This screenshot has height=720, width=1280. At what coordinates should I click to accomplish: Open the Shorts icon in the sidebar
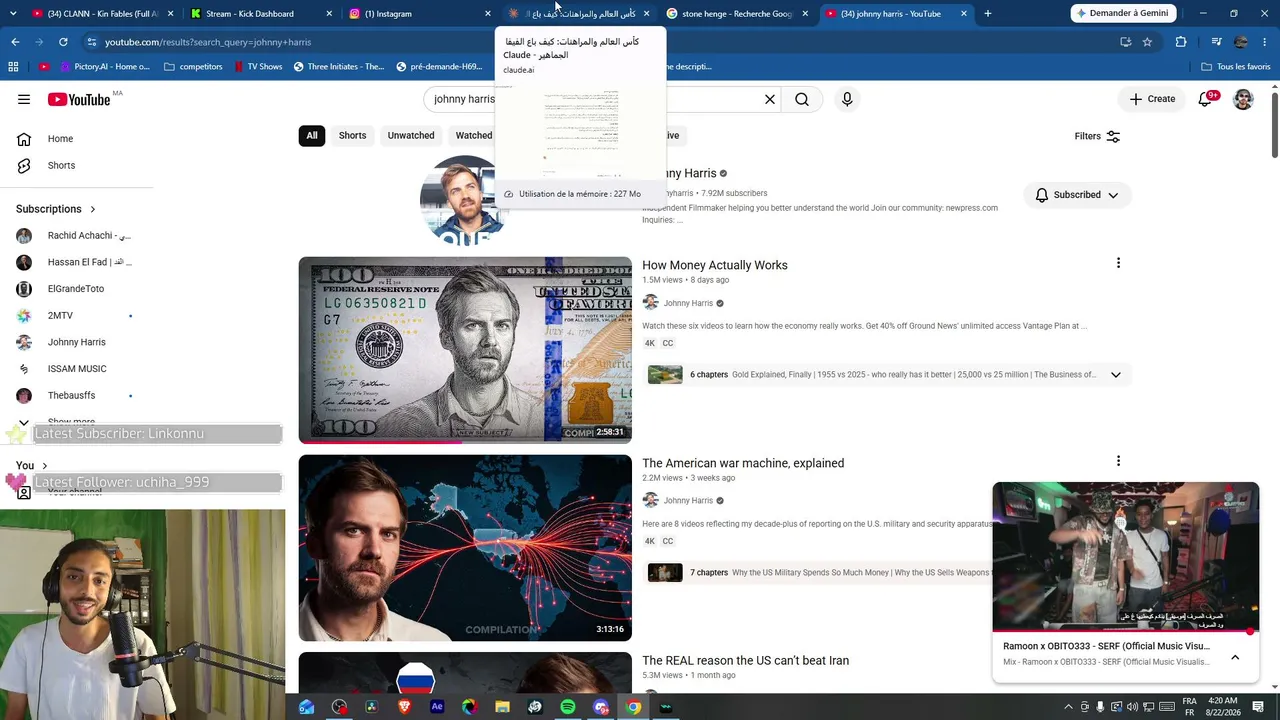(x=24, y=165)
